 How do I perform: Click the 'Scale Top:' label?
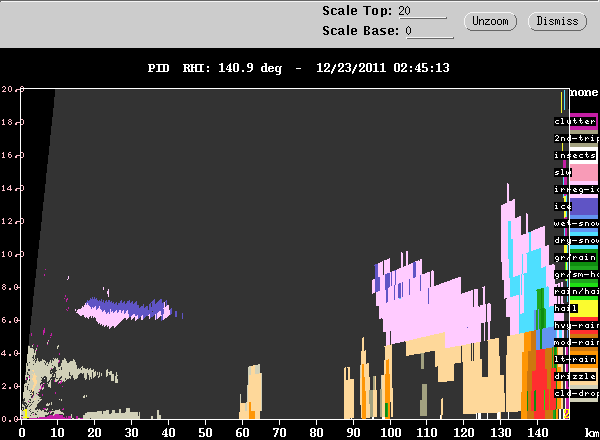tap(357, 11)
